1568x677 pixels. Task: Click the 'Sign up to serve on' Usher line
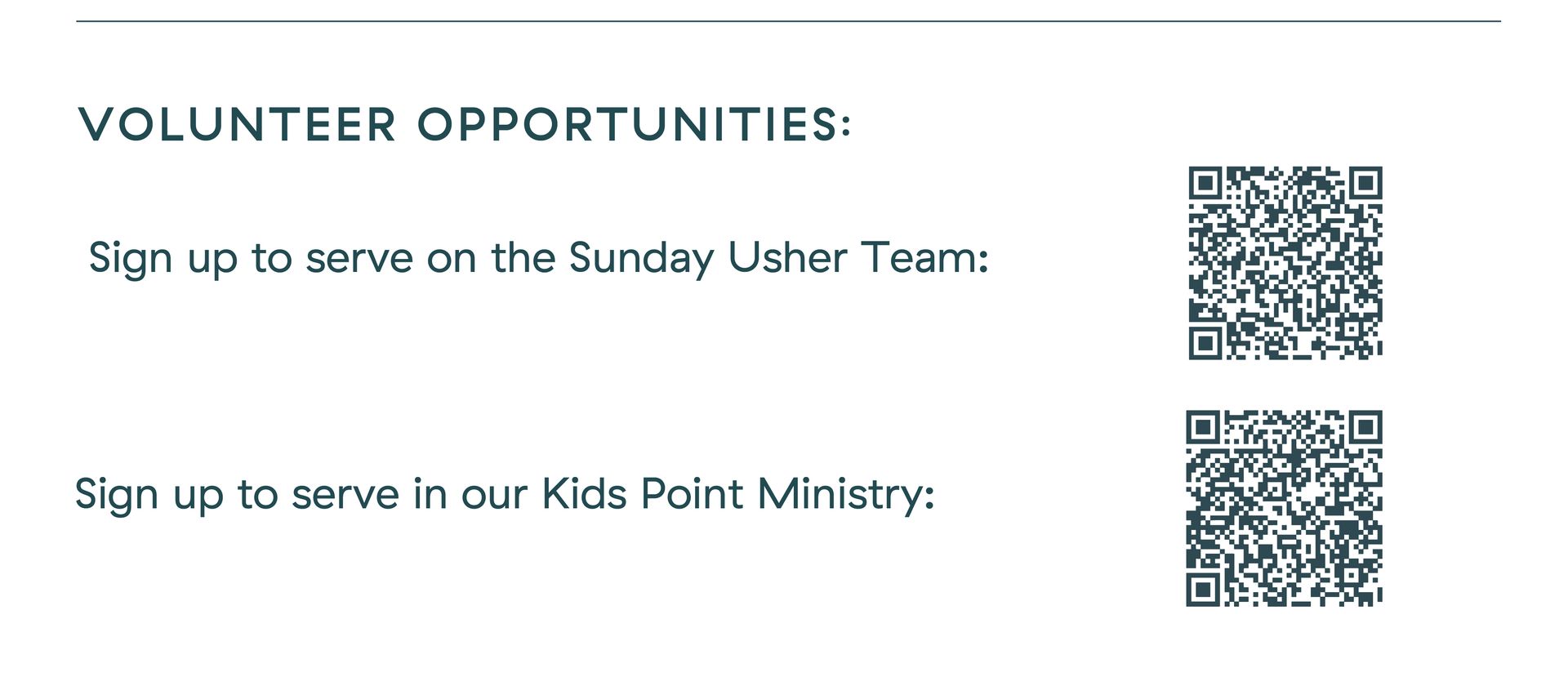539,259
